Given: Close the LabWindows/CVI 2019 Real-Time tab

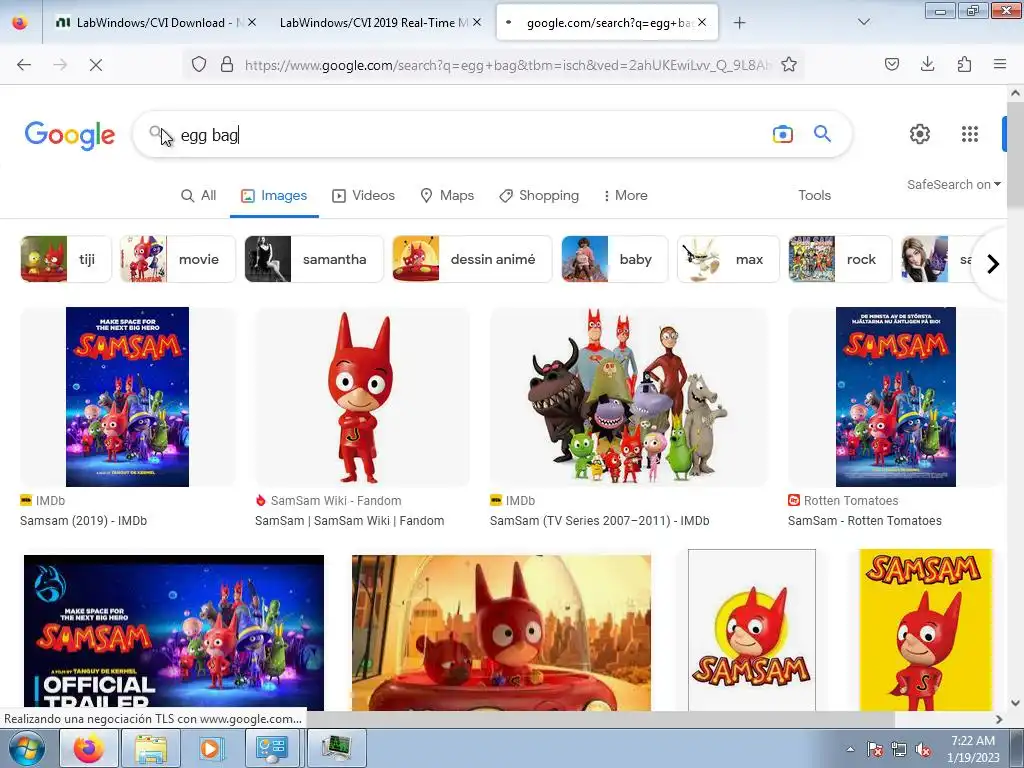Looking at the screenshot, I should pos(477,22).
